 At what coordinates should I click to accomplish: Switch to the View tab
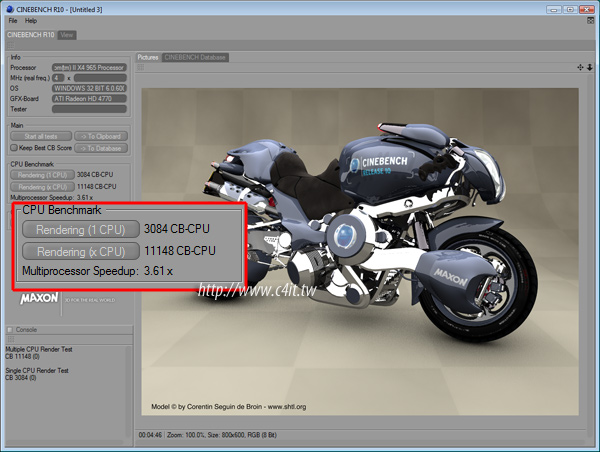tap(67, 35)
